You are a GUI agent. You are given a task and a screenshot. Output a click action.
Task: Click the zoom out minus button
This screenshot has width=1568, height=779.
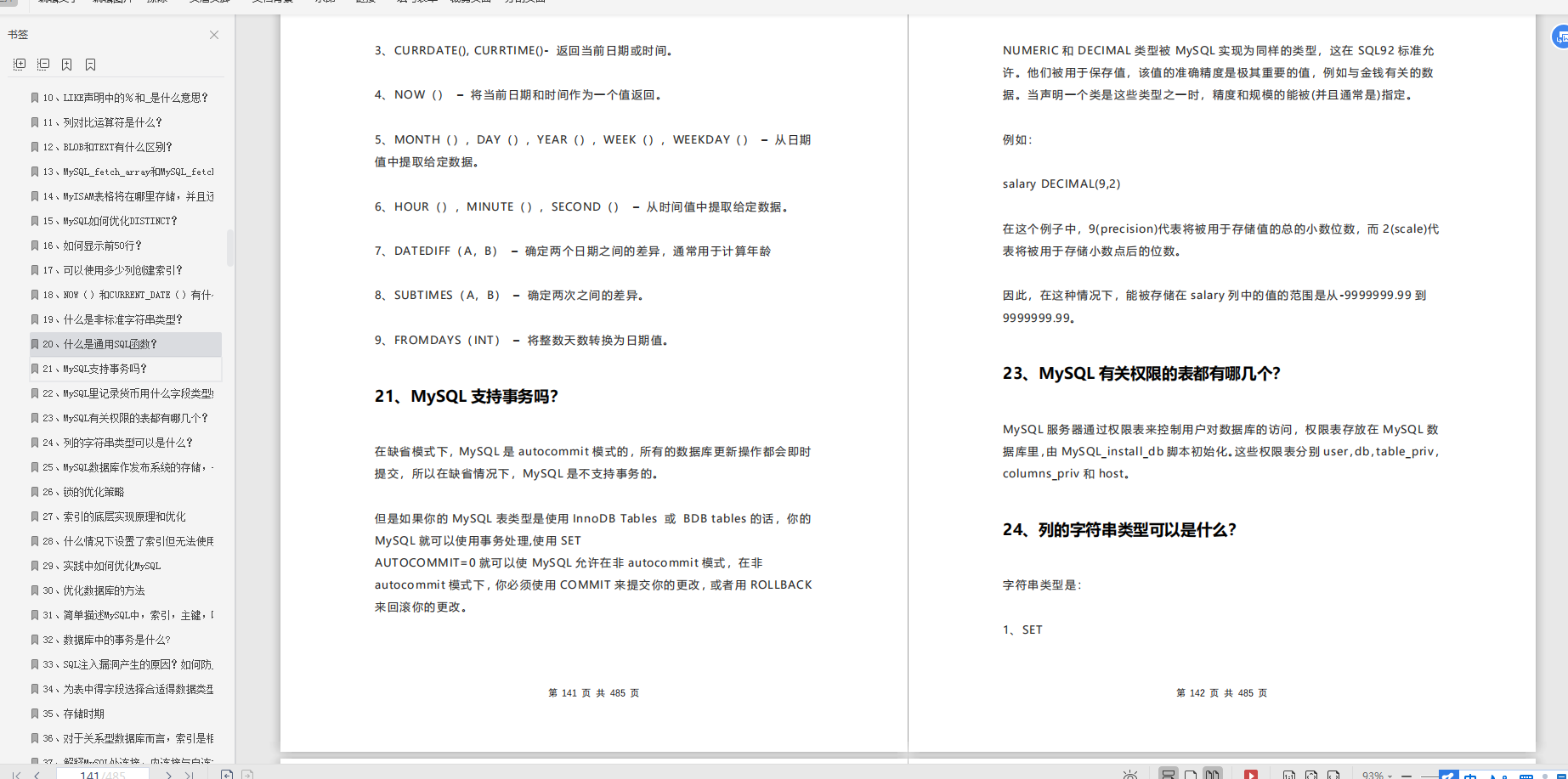[x=1407, y=776]
